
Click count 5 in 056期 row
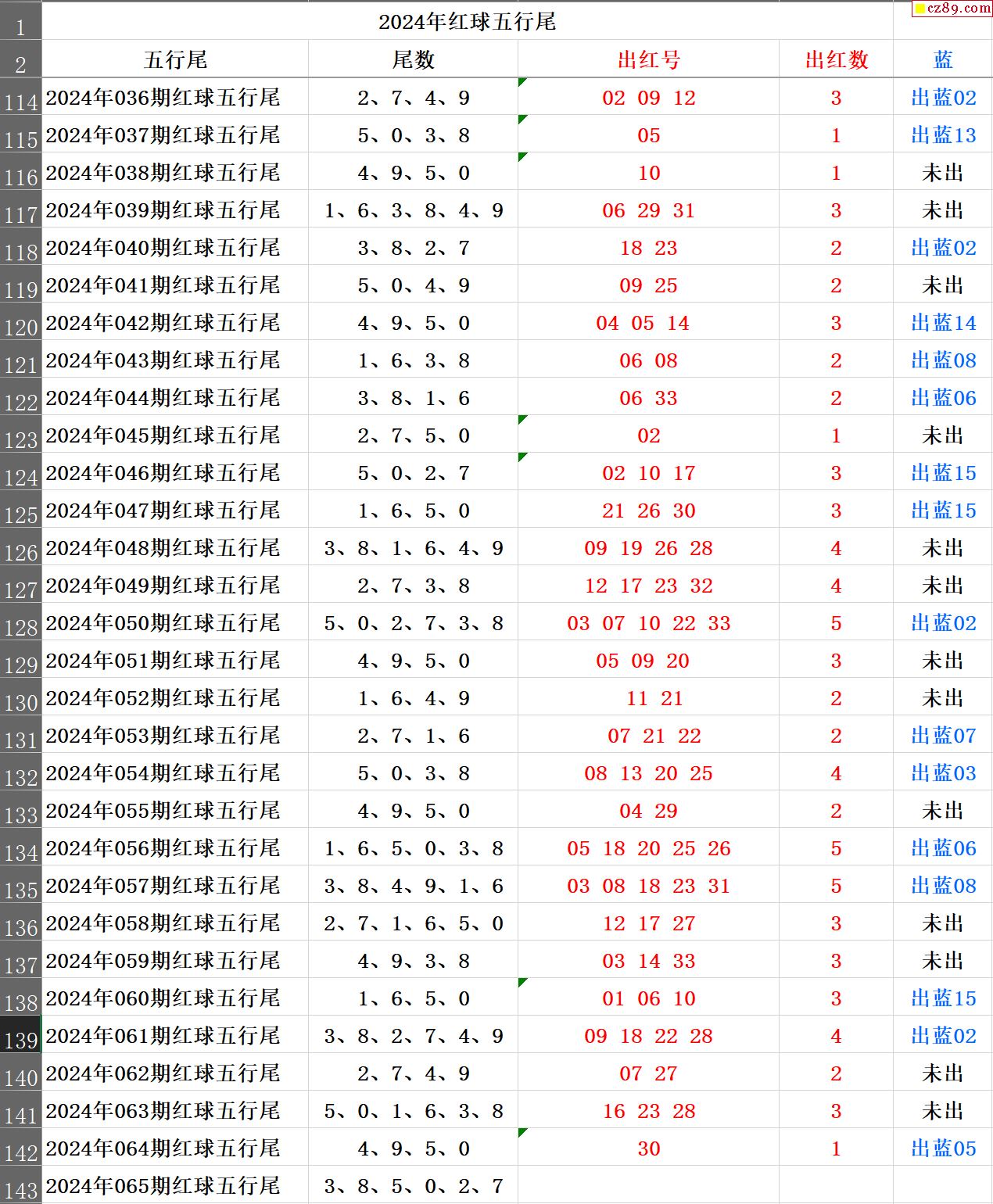[x=836, y=847]
